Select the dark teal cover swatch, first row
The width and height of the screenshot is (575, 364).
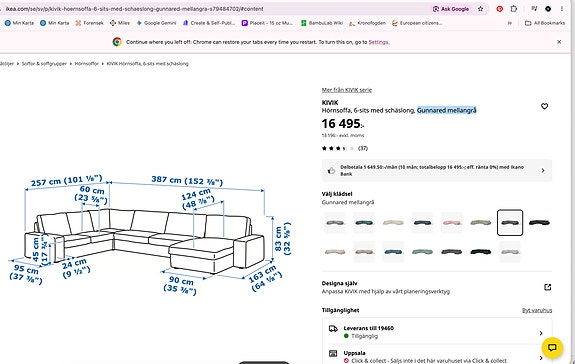(364, 223)
